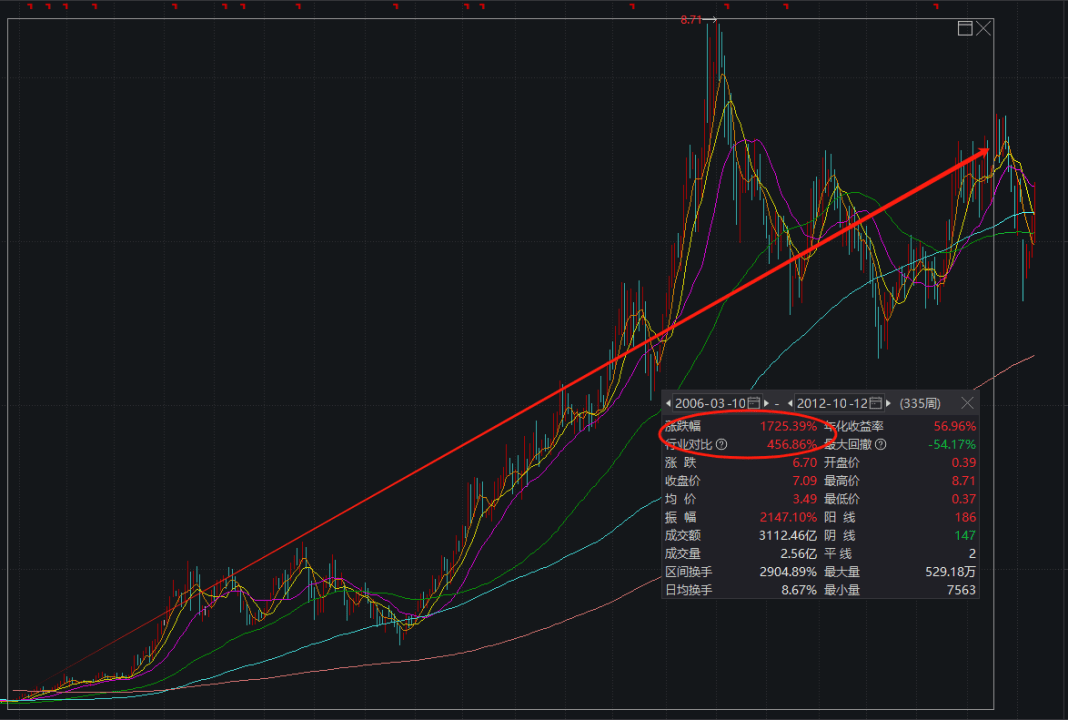Select the 收盘价 value 7.09
The image size is (1068, 720).
pos(804,481)
